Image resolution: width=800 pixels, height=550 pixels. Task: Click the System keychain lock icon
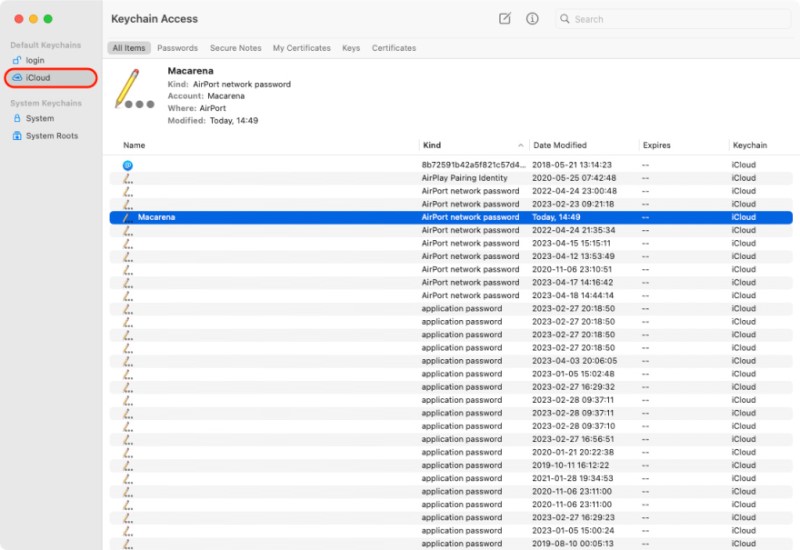17,118
